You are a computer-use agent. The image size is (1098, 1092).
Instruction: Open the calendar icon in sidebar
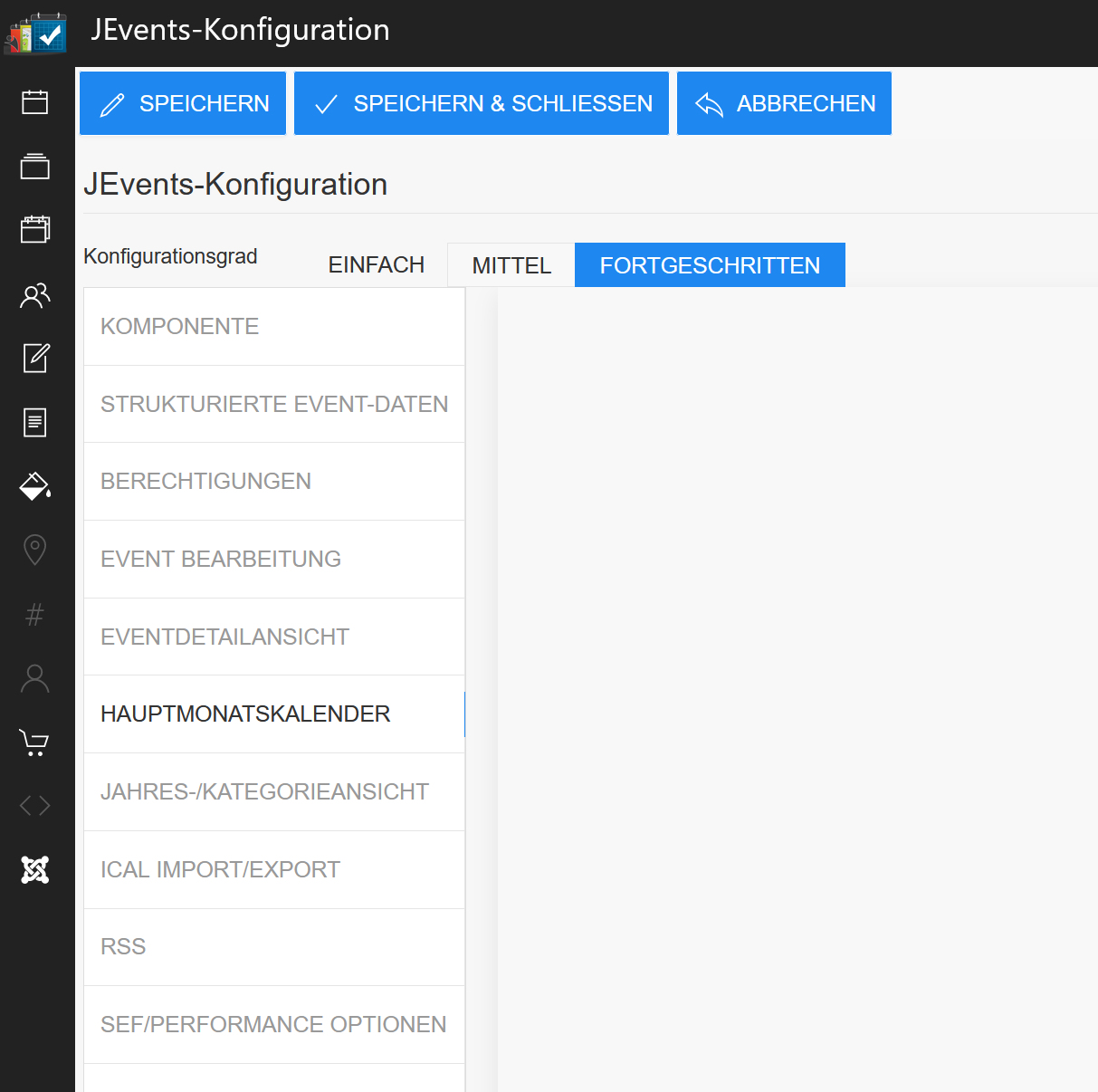point(35,102)
